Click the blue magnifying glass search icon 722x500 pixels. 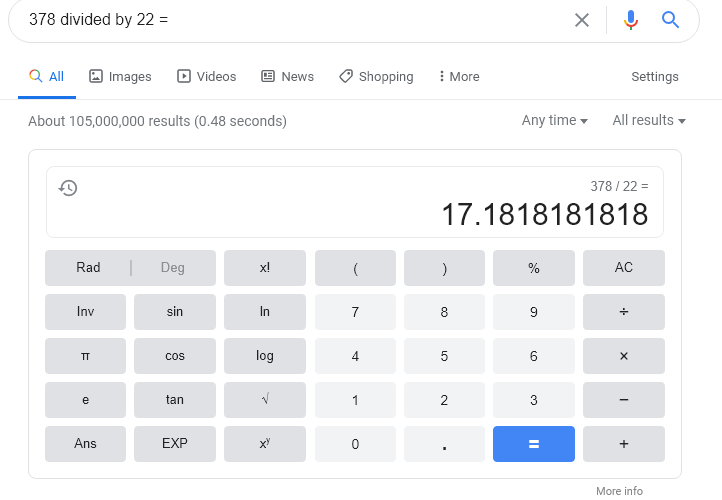(670, 20)
